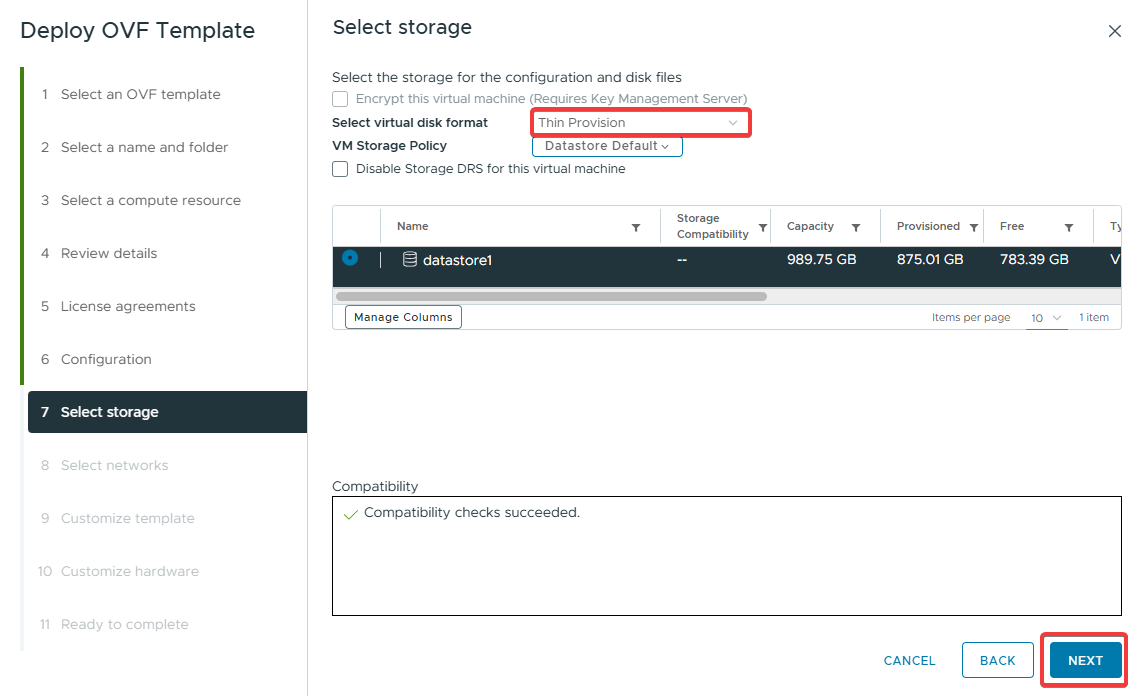Click the datastore table horizontal scrollbar
This screenshot has height=696, width=1138.
tap(551, 297)
